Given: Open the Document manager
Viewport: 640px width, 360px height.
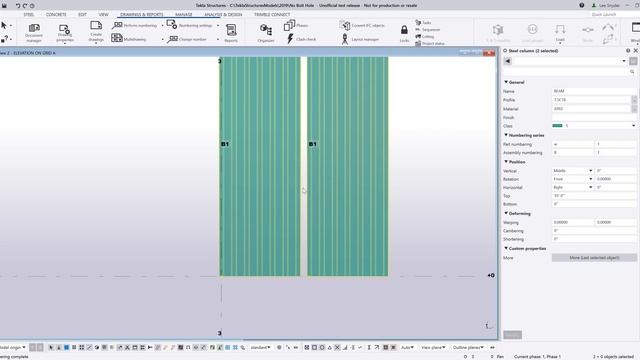Looking at the screenshot, I should pos(34,33).
